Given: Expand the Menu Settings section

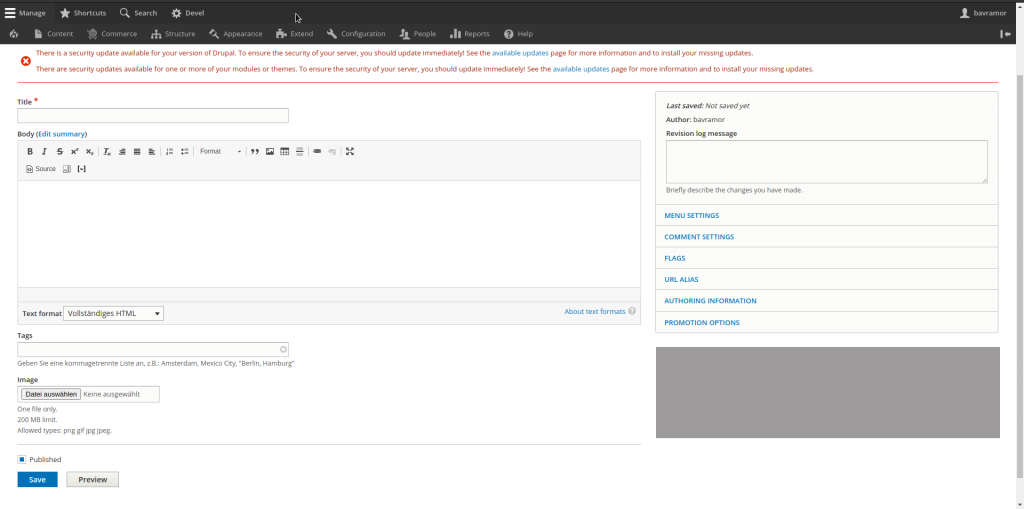Looking at the screenshot, I should [692, 215].
